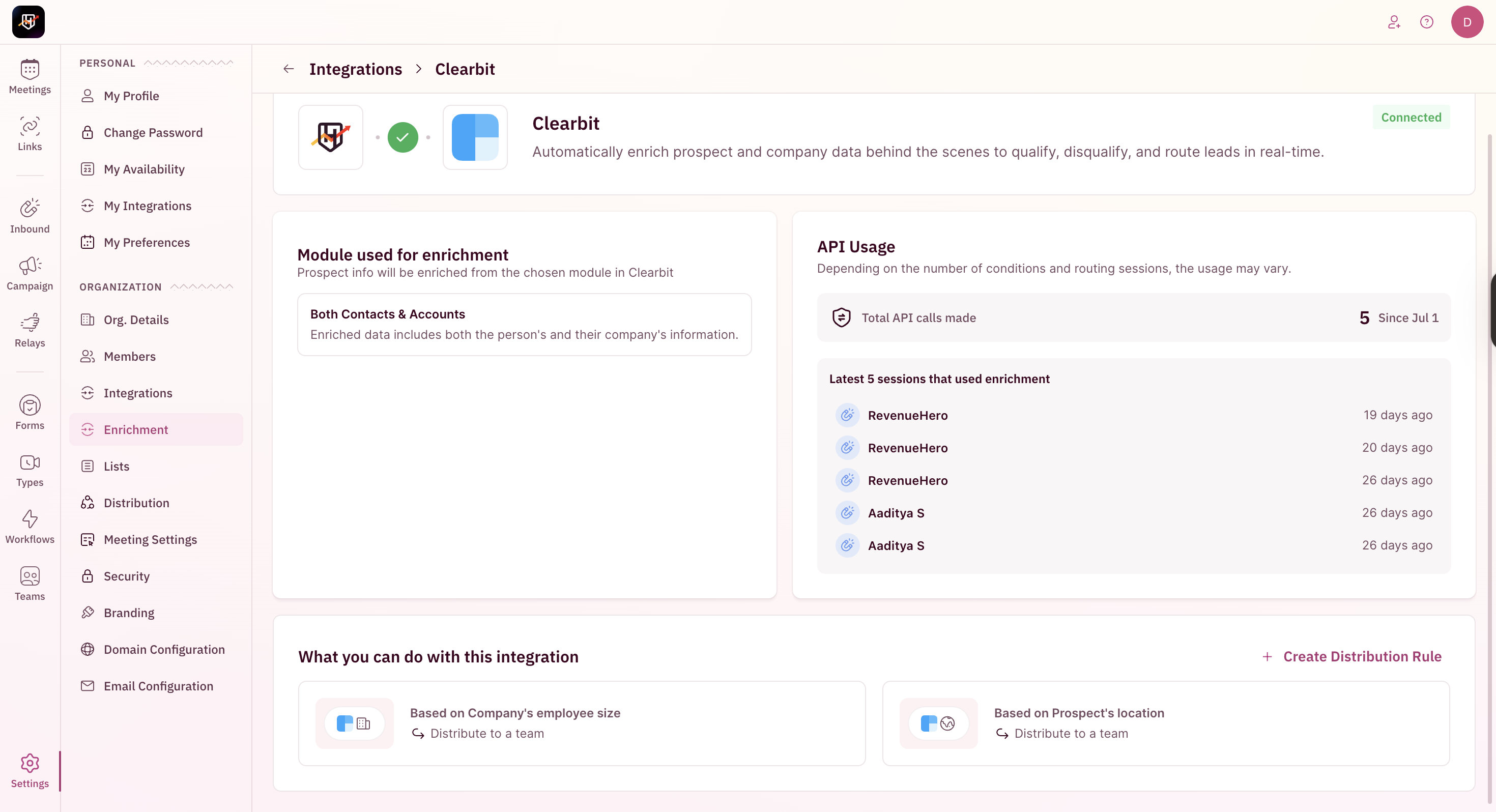Click the Integrations breadcrumb link
1496x812 pixels.
click(x=355, y=69)
